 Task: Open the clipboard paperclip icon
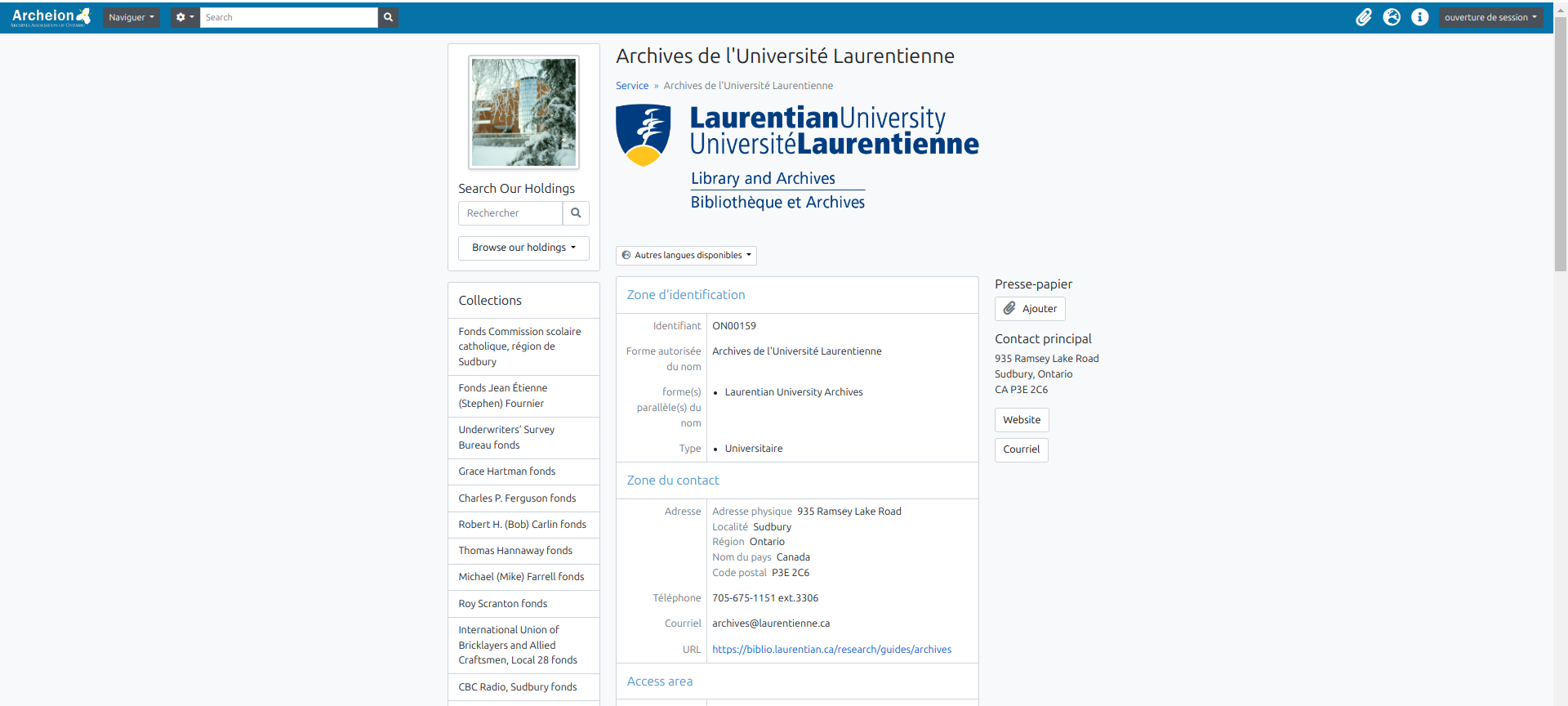(1364, 17)
